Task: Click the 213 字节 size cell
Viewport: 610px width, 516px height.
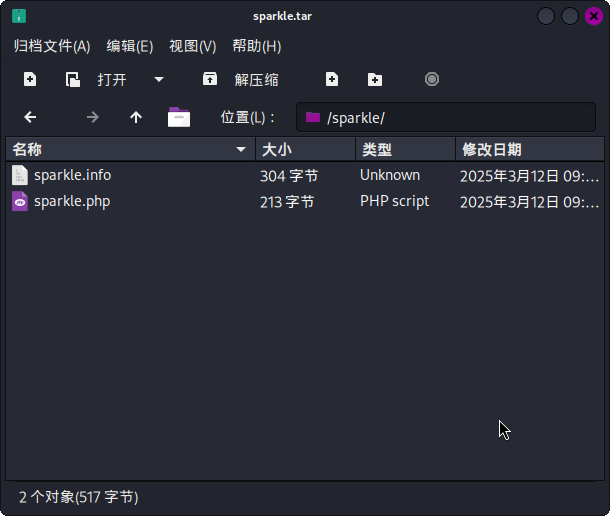Action: point(287,202)
